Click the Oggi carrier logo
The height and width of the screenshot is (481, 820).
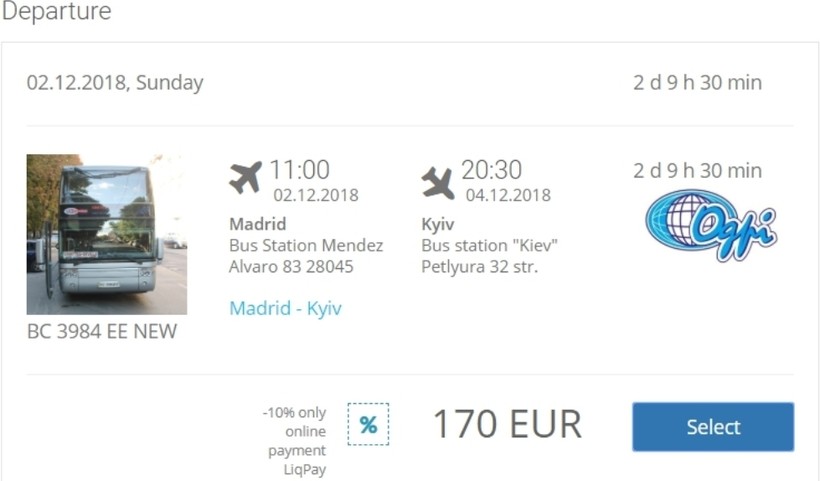click(x=710, y=224)
